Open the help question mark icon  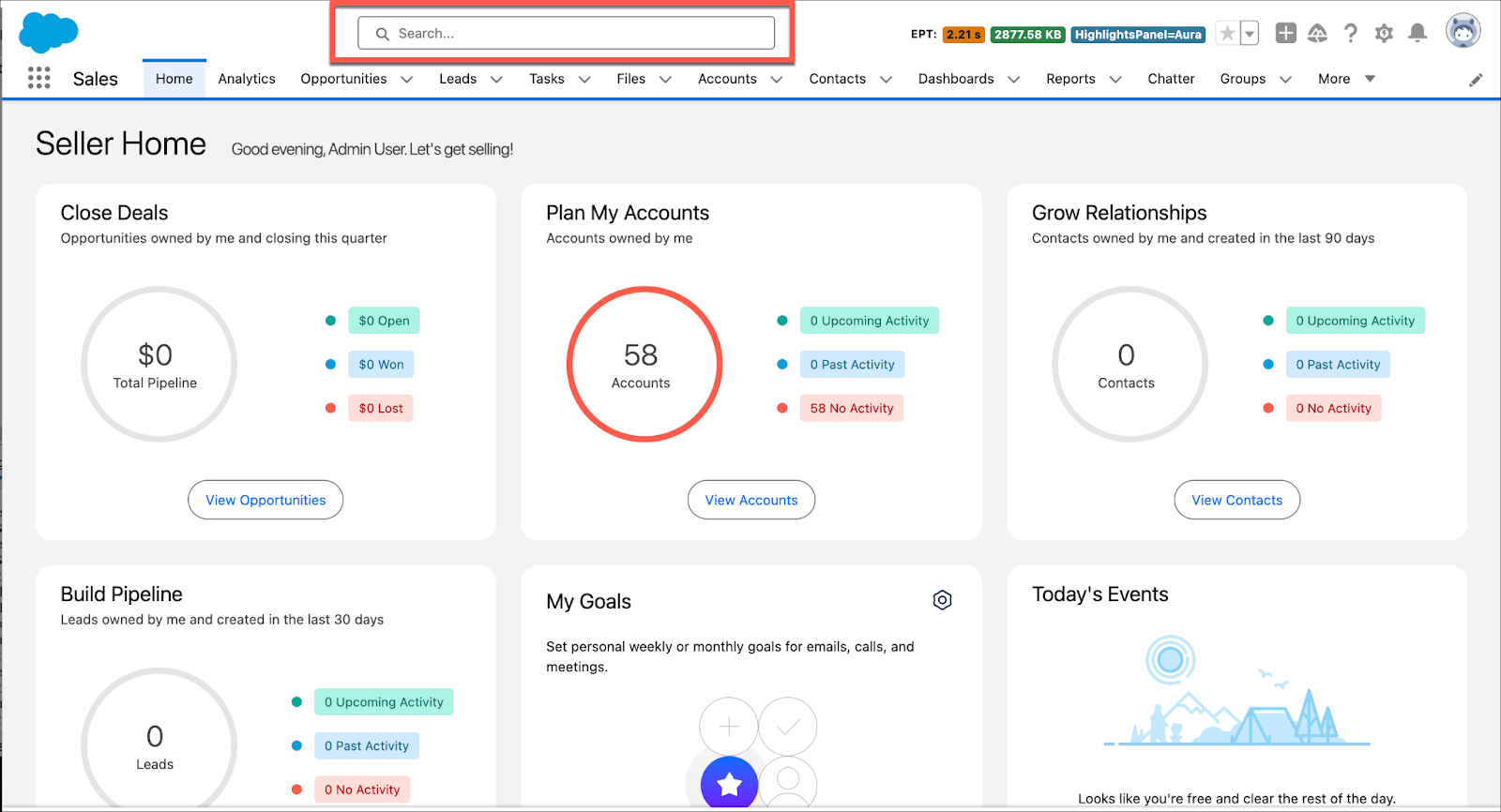point(1350,34)
